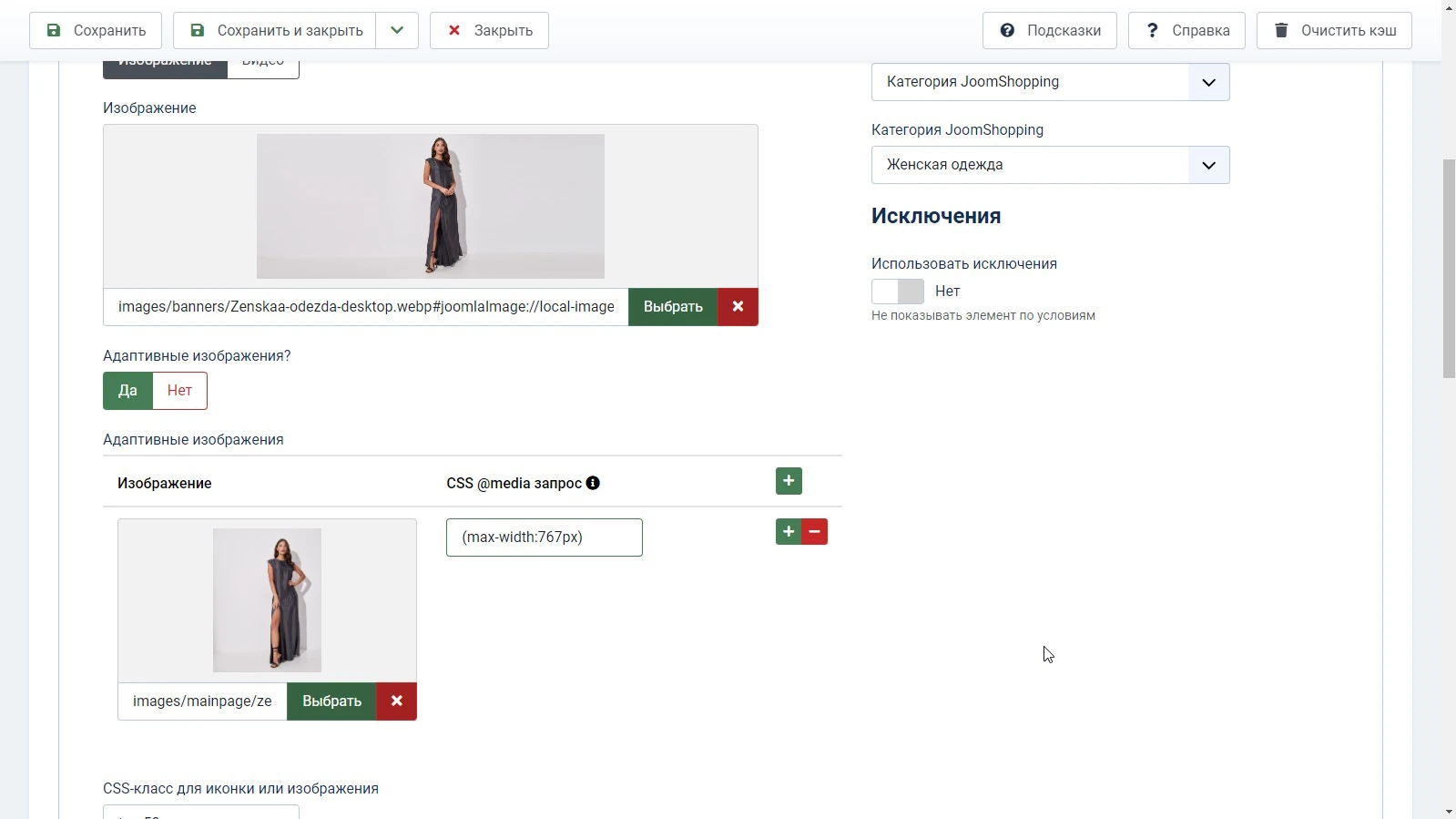Click Очистить кэш trash button
Screen dimensions: 1456x819
point(1334,30)
